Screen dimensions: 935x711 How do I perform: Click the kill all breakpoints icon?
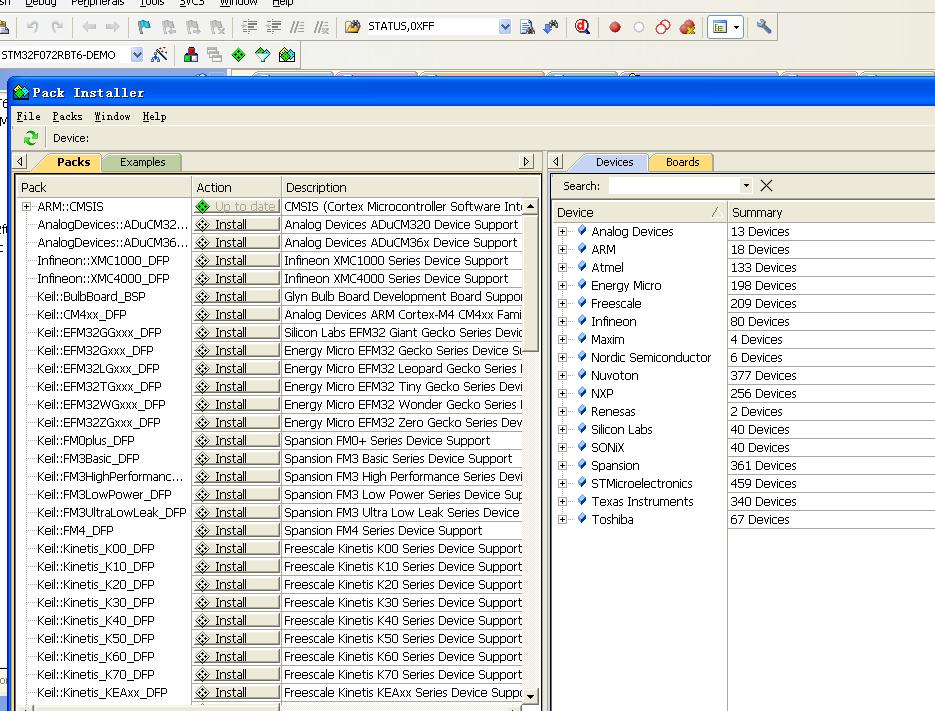pyautogui.click(x=688, y=27)
